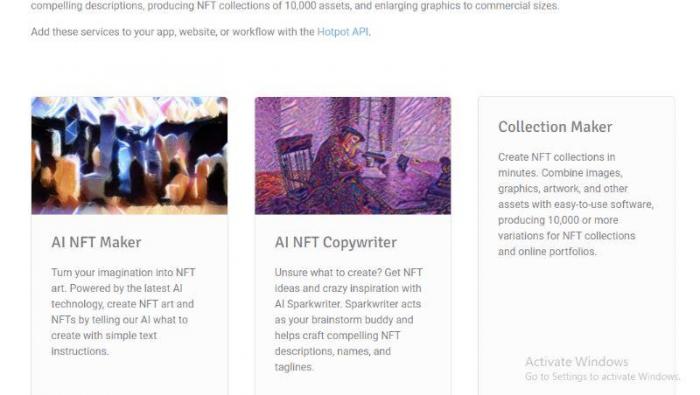Click 'AI Sparkwriter. Sparkwriter acts' text line

348,304
